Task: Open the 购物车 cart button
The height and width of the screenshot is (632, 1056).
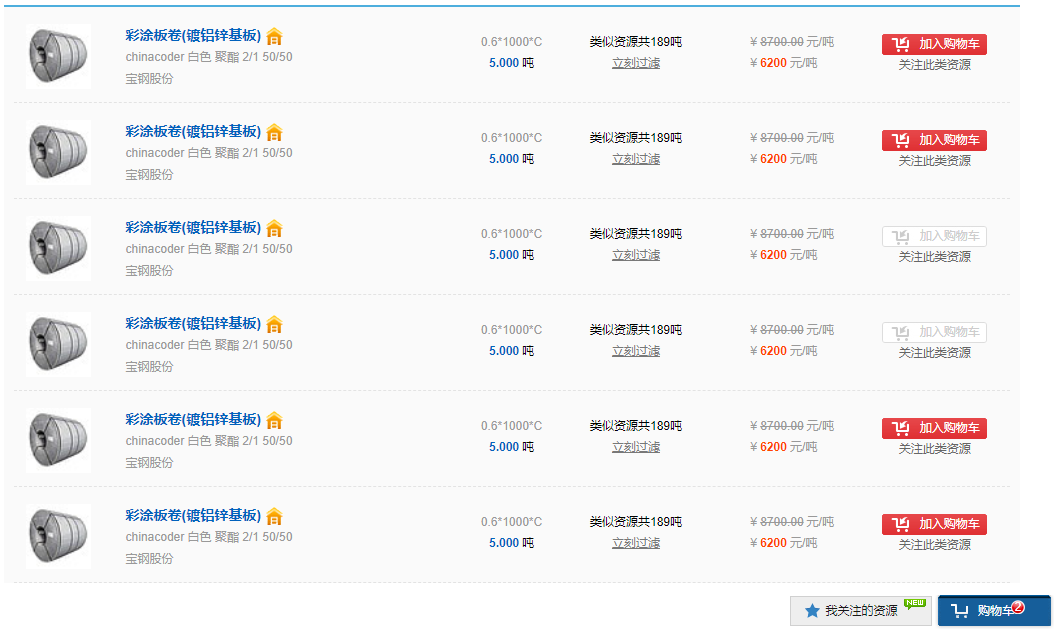Action: pos(993,610)
